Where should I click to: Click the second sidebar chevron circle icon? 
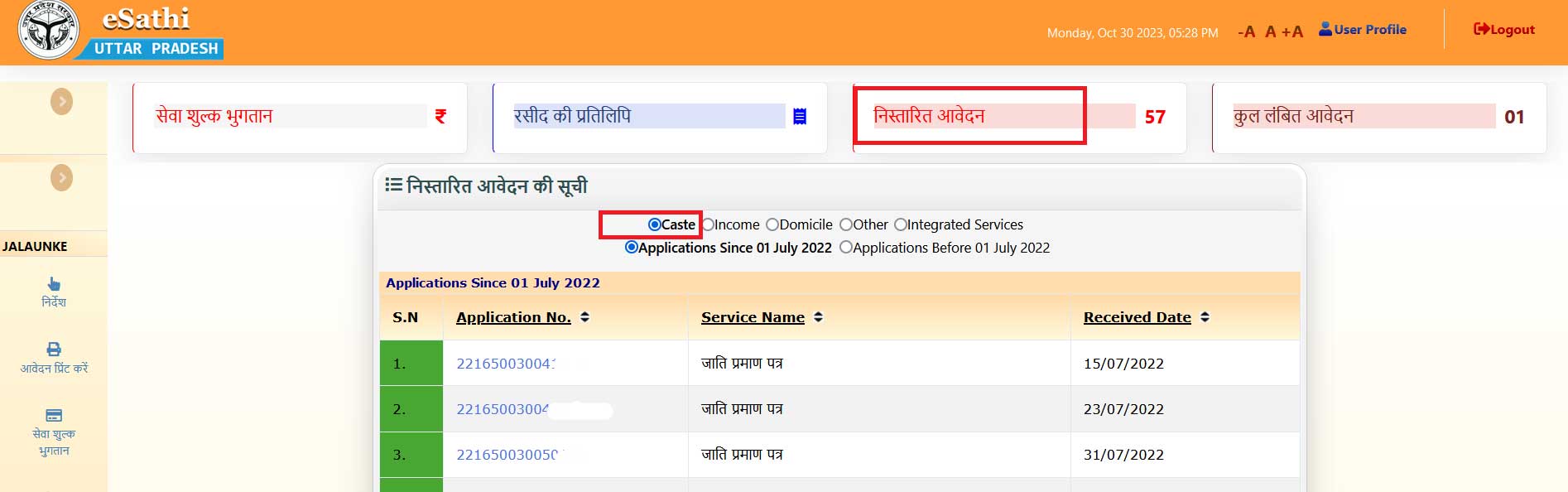61,178
